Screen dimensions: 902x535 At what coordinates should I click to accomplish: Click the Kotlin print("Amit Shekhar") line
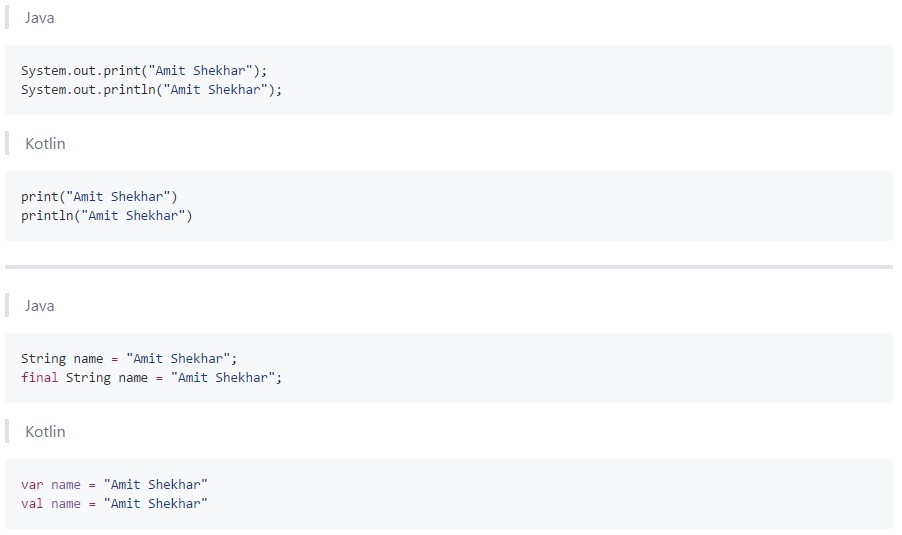(99, 197)
